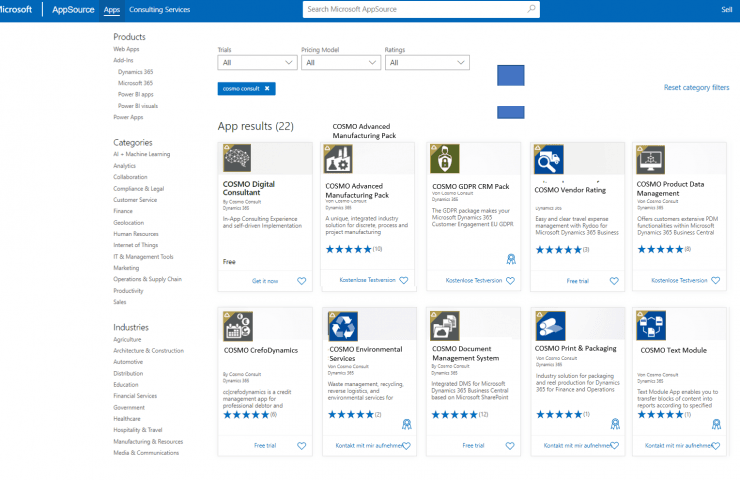
Task: Open the COSMO Digital Consultant app icon
Action: [x=237, y=159]
